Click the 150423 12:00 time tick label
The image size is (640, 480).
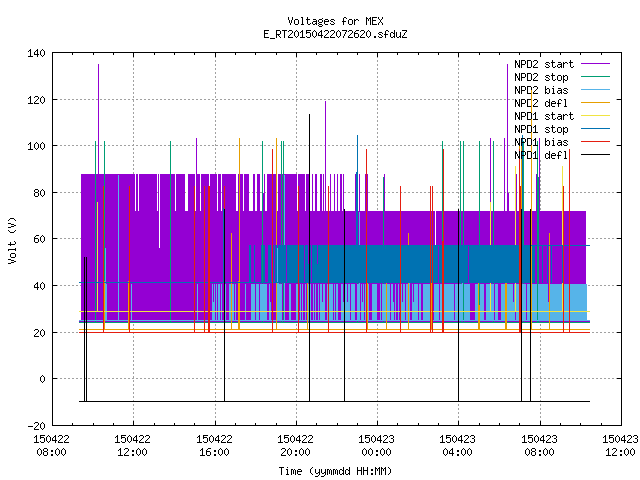(x=620, y=446)
